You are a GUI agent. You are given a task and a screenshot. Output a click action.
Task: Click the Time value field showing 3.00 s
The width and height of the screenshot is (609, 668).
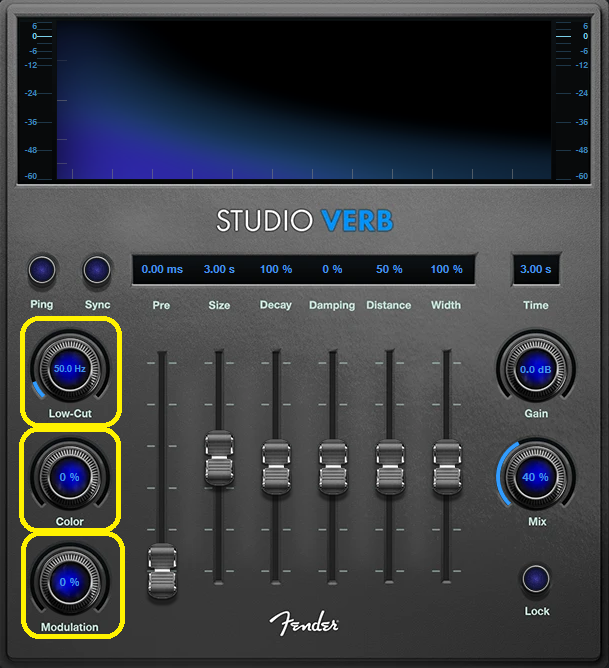pyautogui.click(x=536, y=269)
